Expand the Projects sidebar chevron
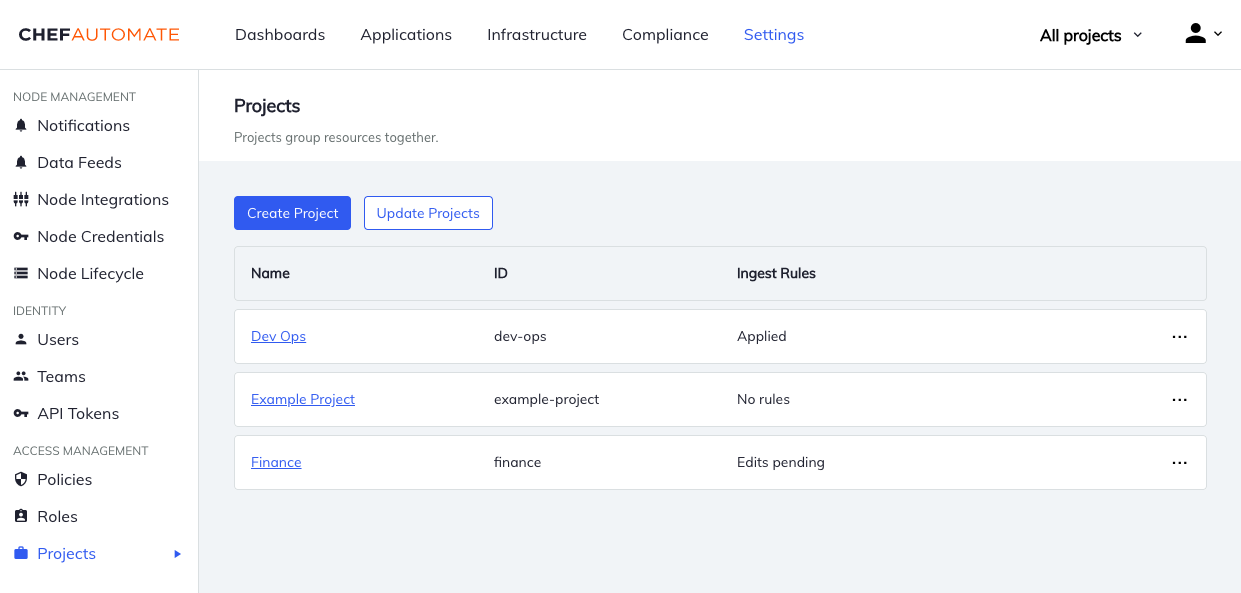 [177, 553]
